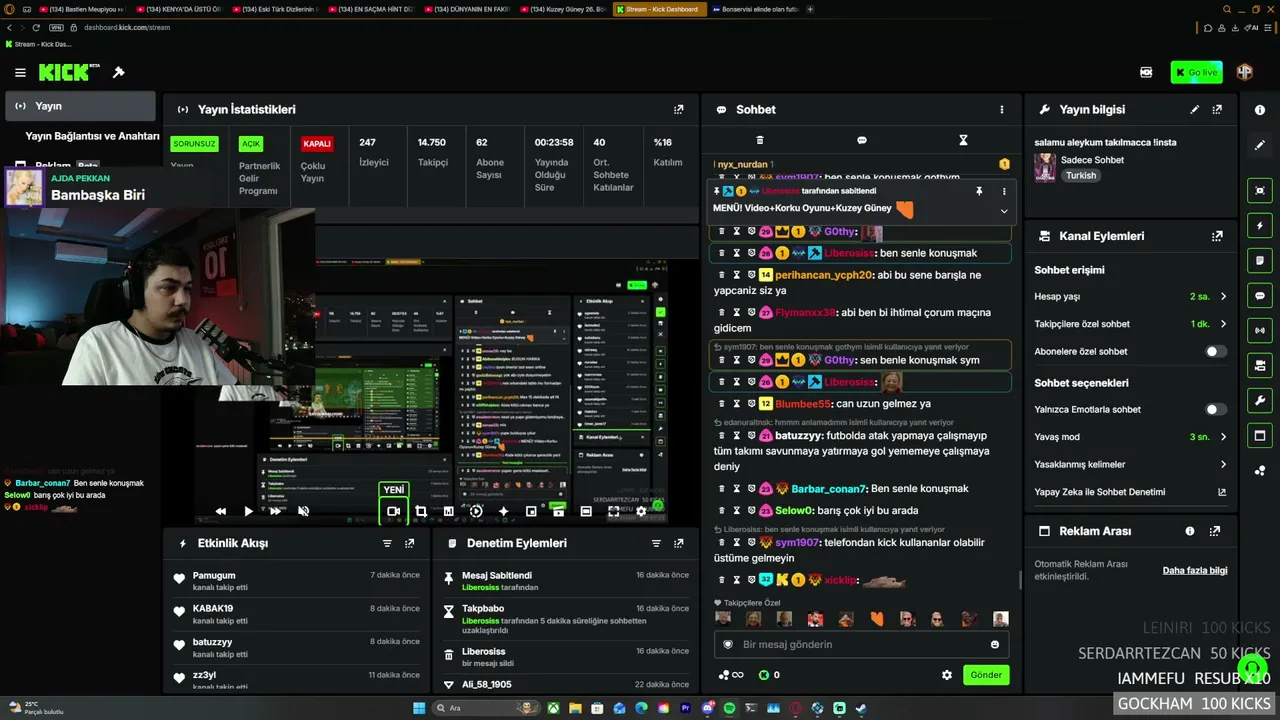Open the emoji picker in message box
The height and width of the screenshot is (720, 1280).
tap(994, 645)
